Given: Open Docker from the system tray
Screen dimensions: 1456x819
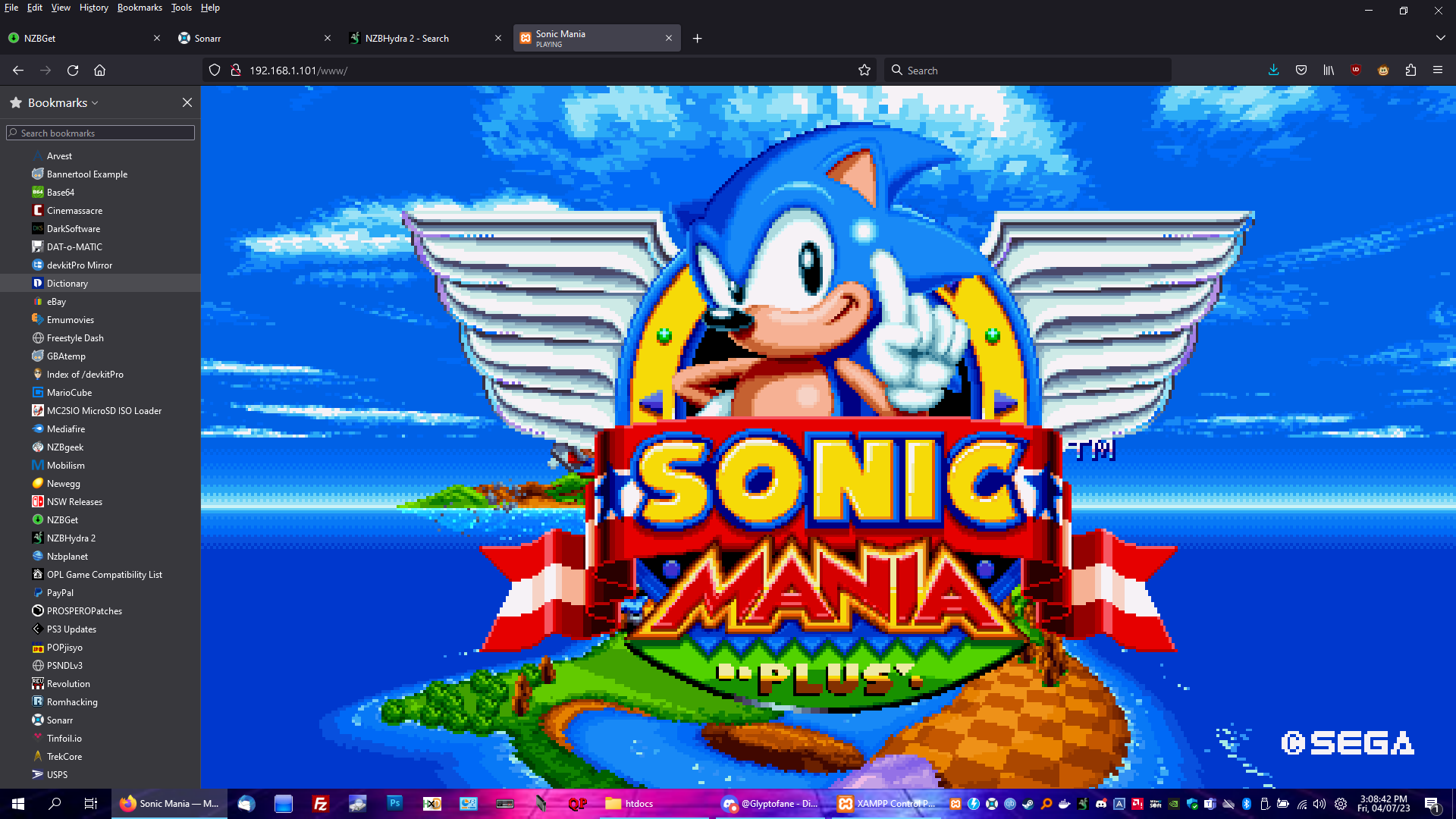Looking at the screenshot, I should coord(1065,804).
